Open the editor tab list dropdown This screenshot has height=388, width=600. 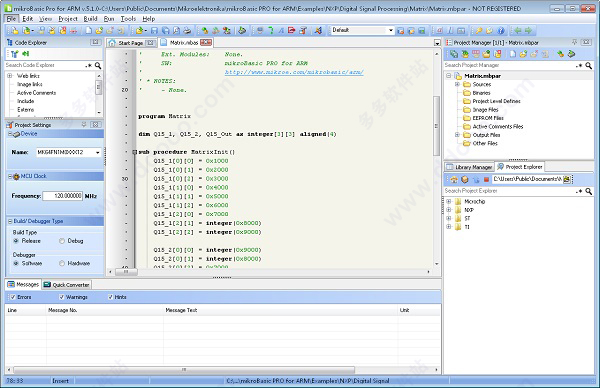coord(437,43)
